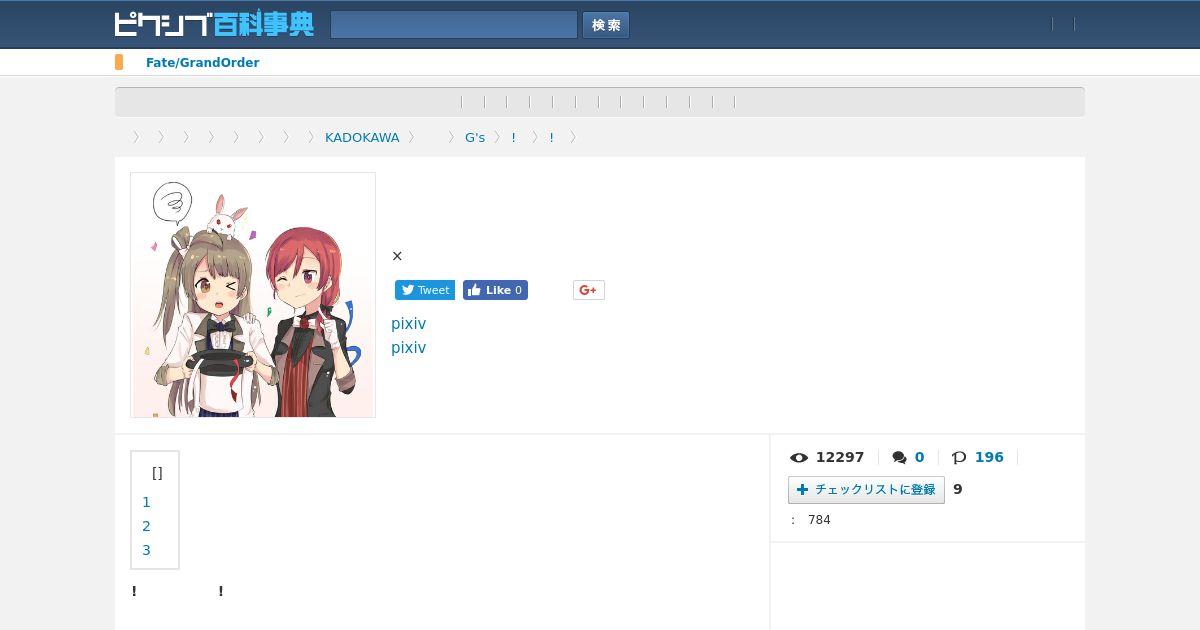This screenshot has height=630, width=1200.
Task: Click the Pixiv encyclopedia logo
Action: click(214, 24)
